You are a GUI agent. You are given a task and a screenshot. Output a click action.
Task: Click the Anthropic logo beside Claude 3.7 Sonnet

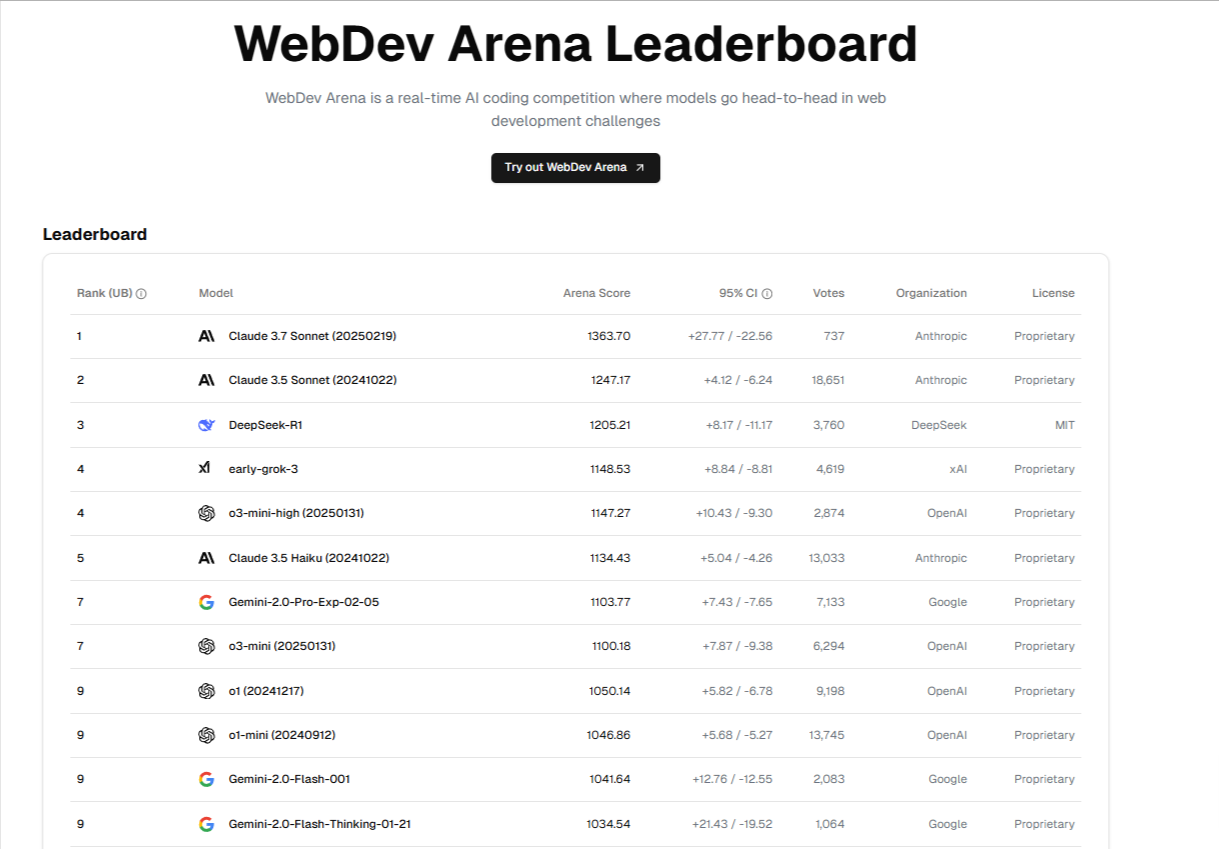pyautogui.click(x=207, y=336)
